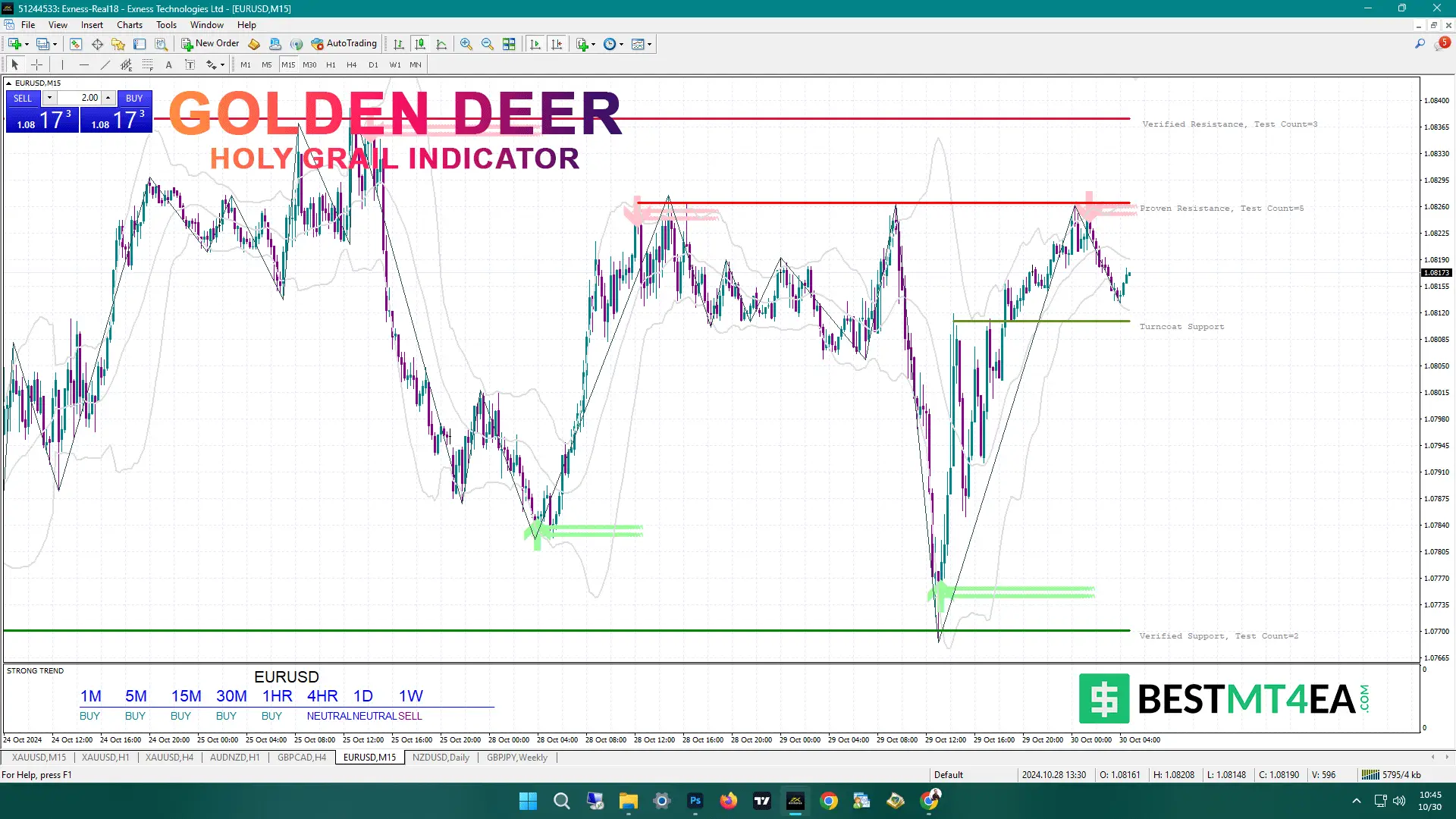Switch to the NZDUSD,Daily chart tab
1456x819 pixels.
(x=441, y=757)
